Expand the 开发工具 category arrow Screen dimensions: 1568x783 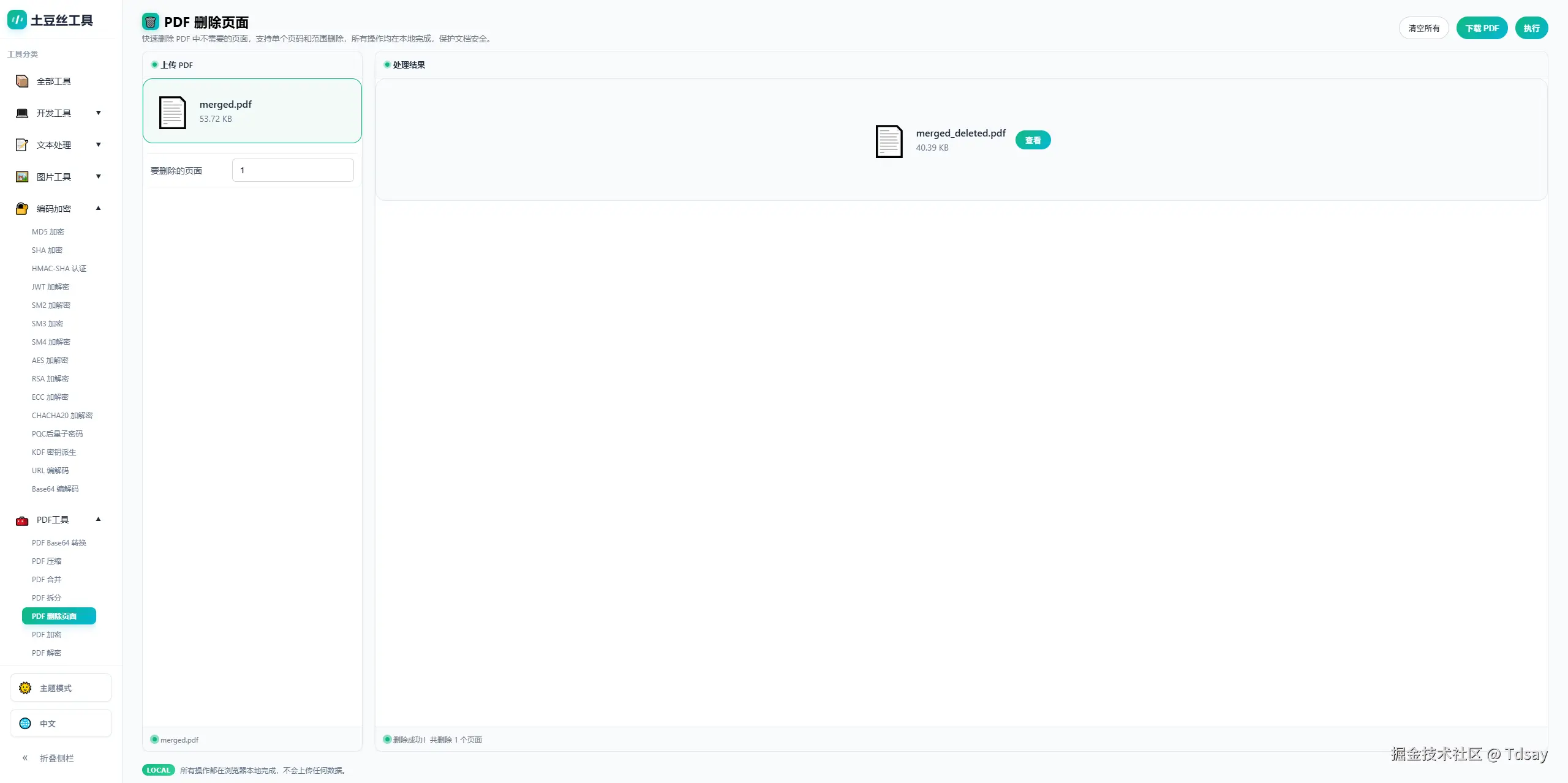pos(98,113)
